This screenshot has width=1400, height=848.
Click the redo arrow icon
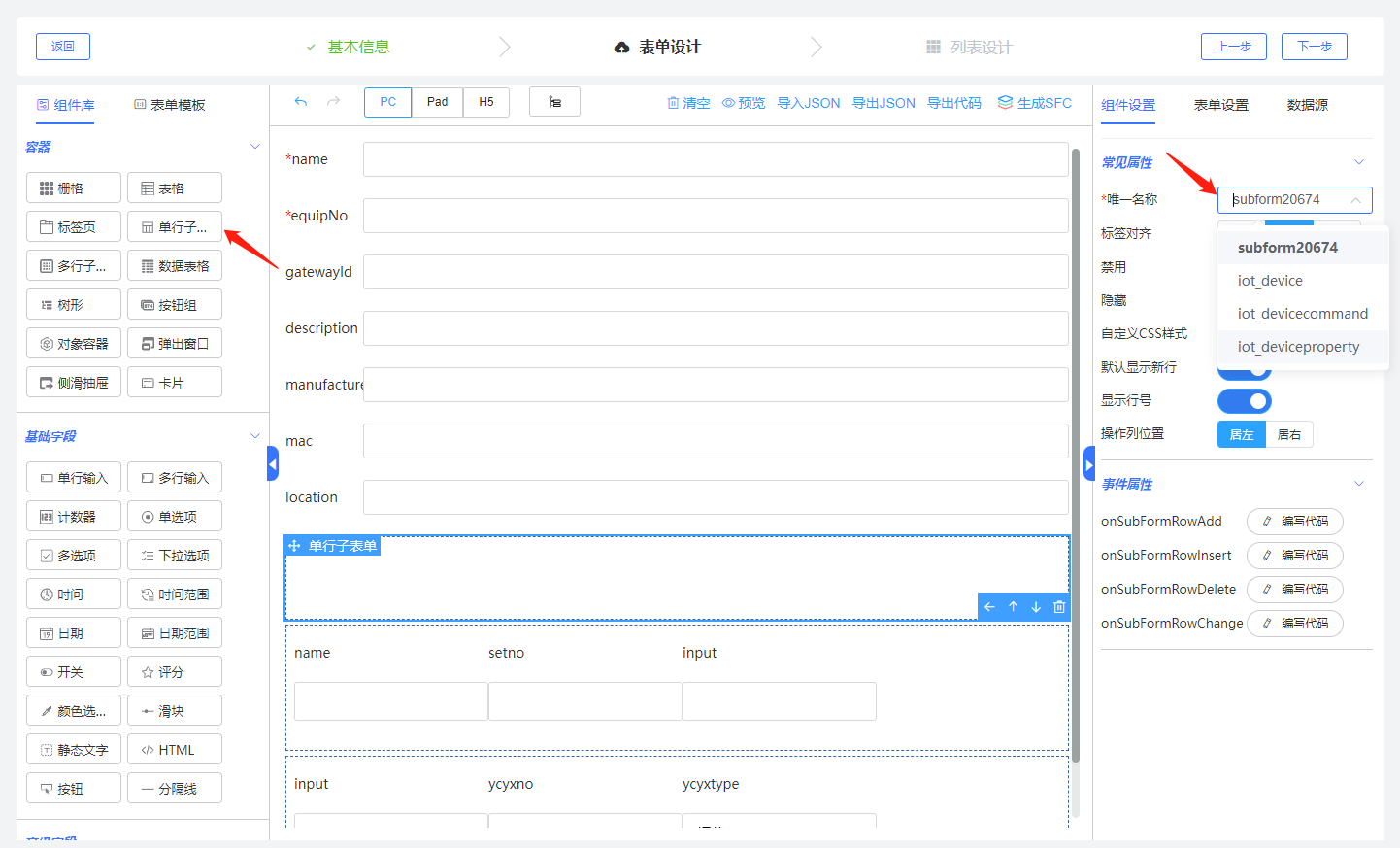333,102
